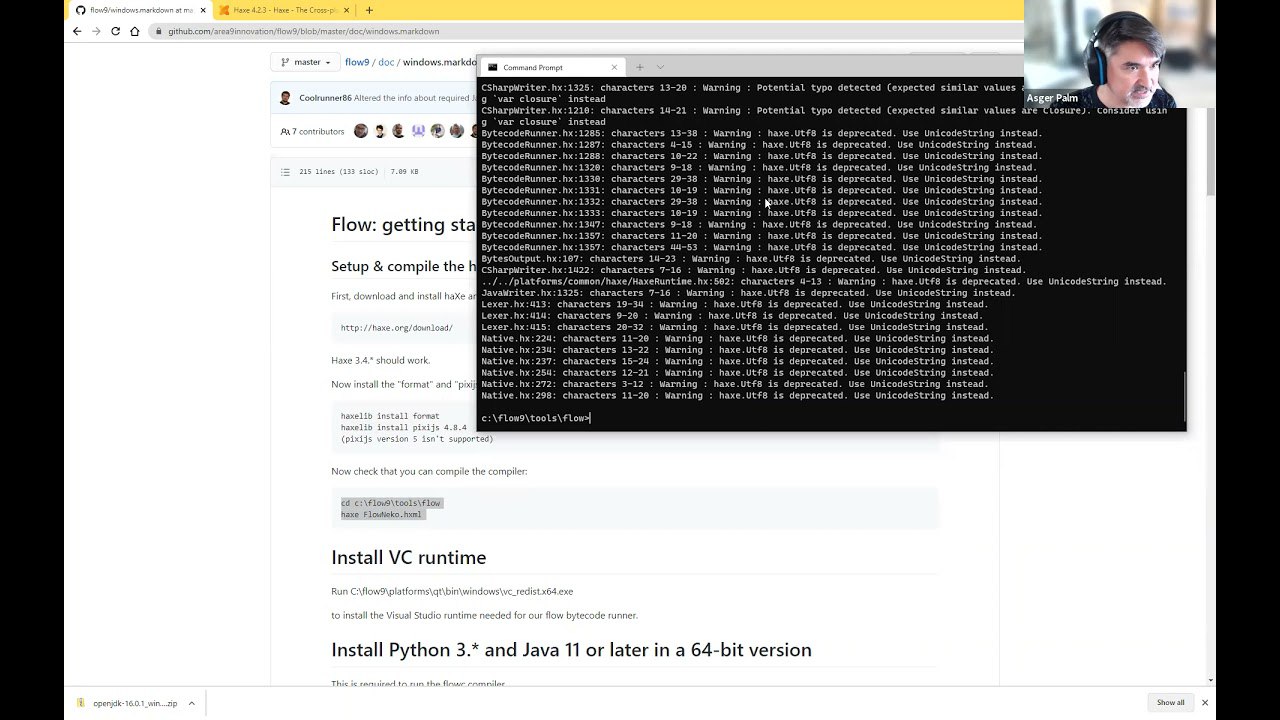Click the terminal prompt line c:\flow9\tools\flow>
The width and height of the screenshot is (1280, 720).
tap(536, 418)
